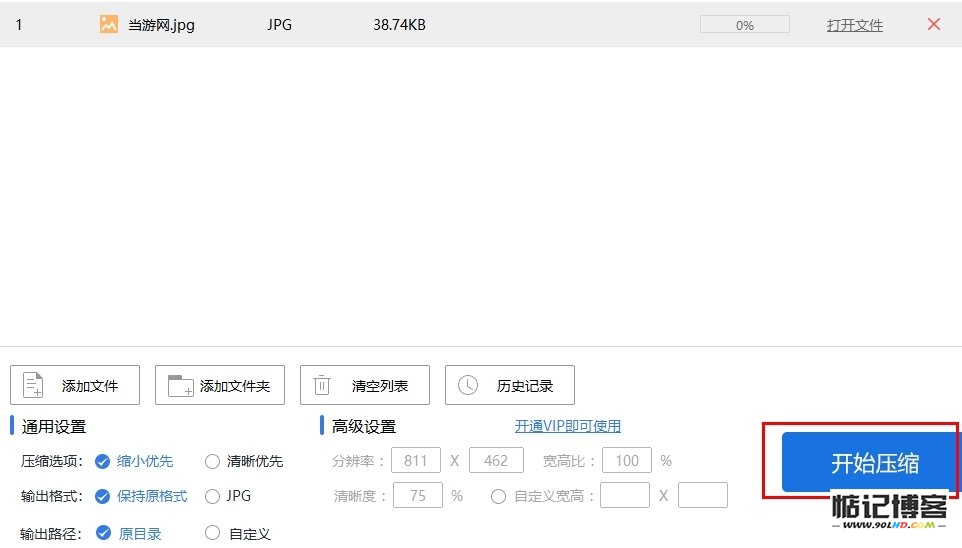
Task: Click 宽高比 field showing 100
Action: [627, 460]
